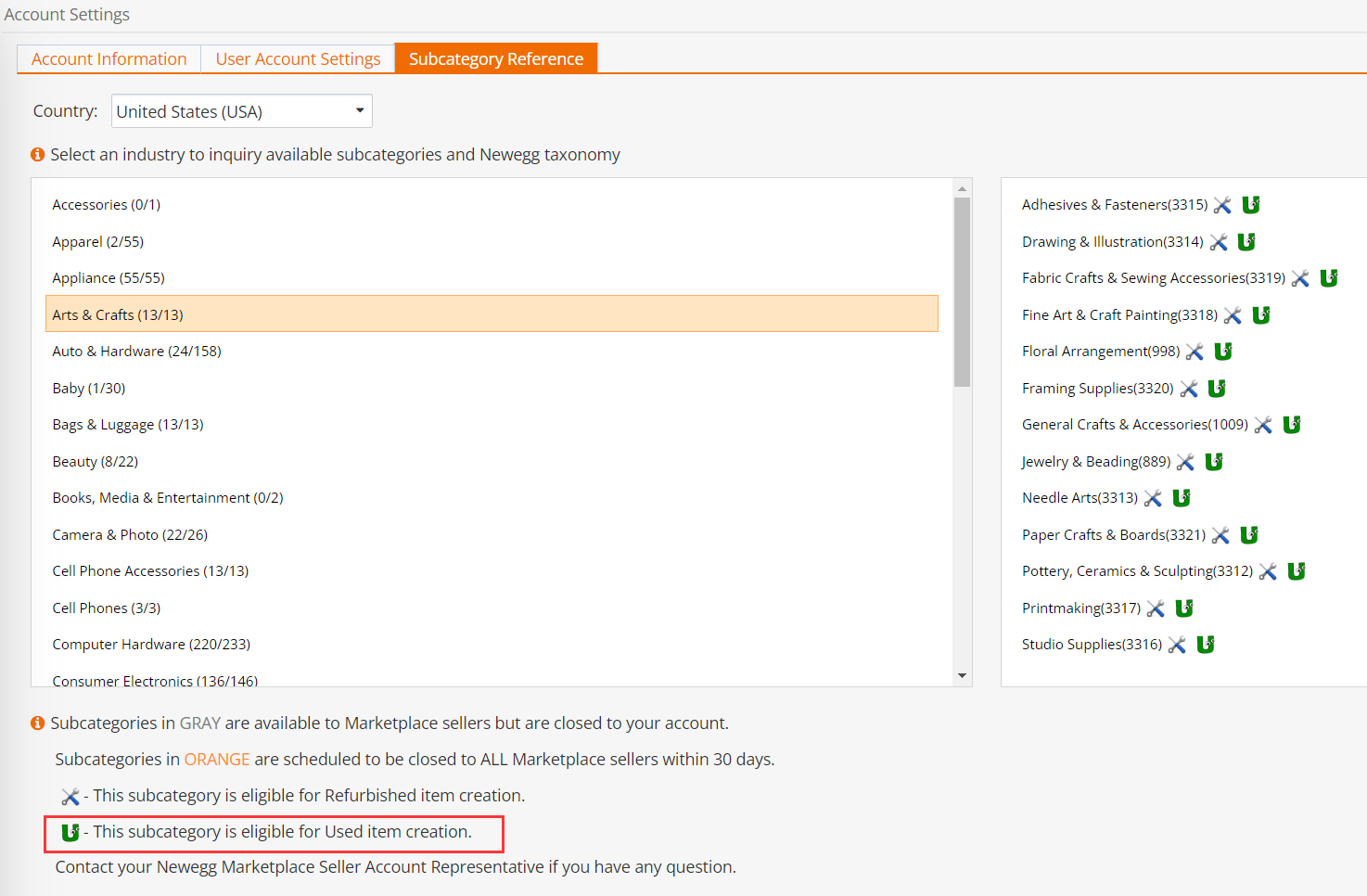Click Refurbished icon beside Jewelry & Beading
This screenshot has width=1367, height=896.
[x=1185, y=462]
